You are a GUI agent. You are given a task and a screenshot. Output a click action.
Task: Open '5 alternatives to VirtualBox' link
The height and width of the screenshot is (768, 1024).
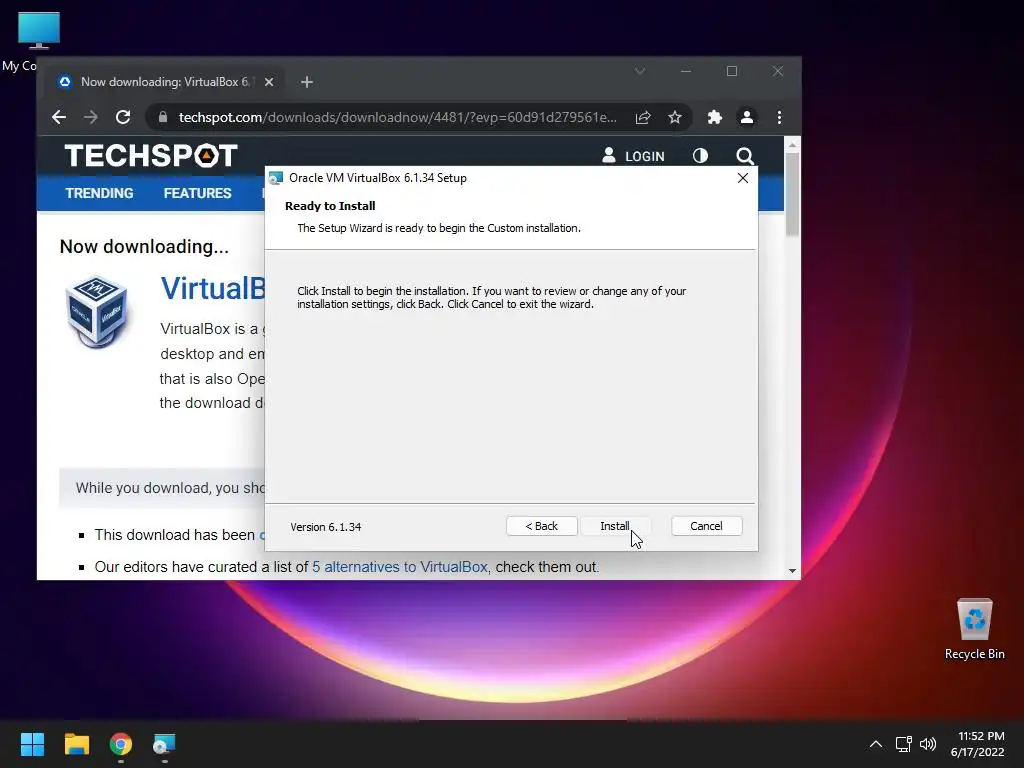(x=400, y=567)
